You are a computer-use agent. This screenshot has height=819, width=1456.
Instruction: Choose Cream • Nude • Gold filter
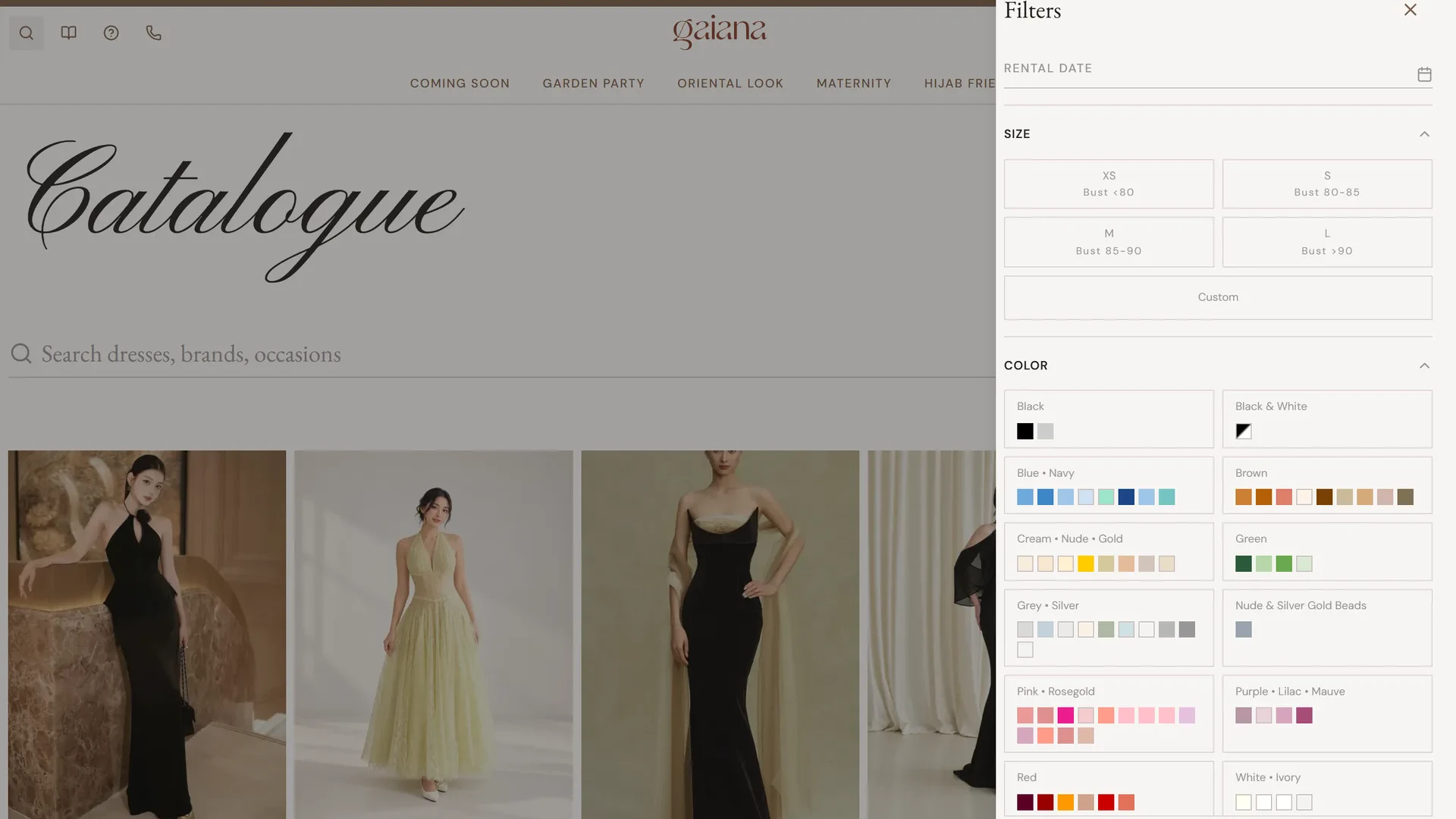pos(1109,551)
